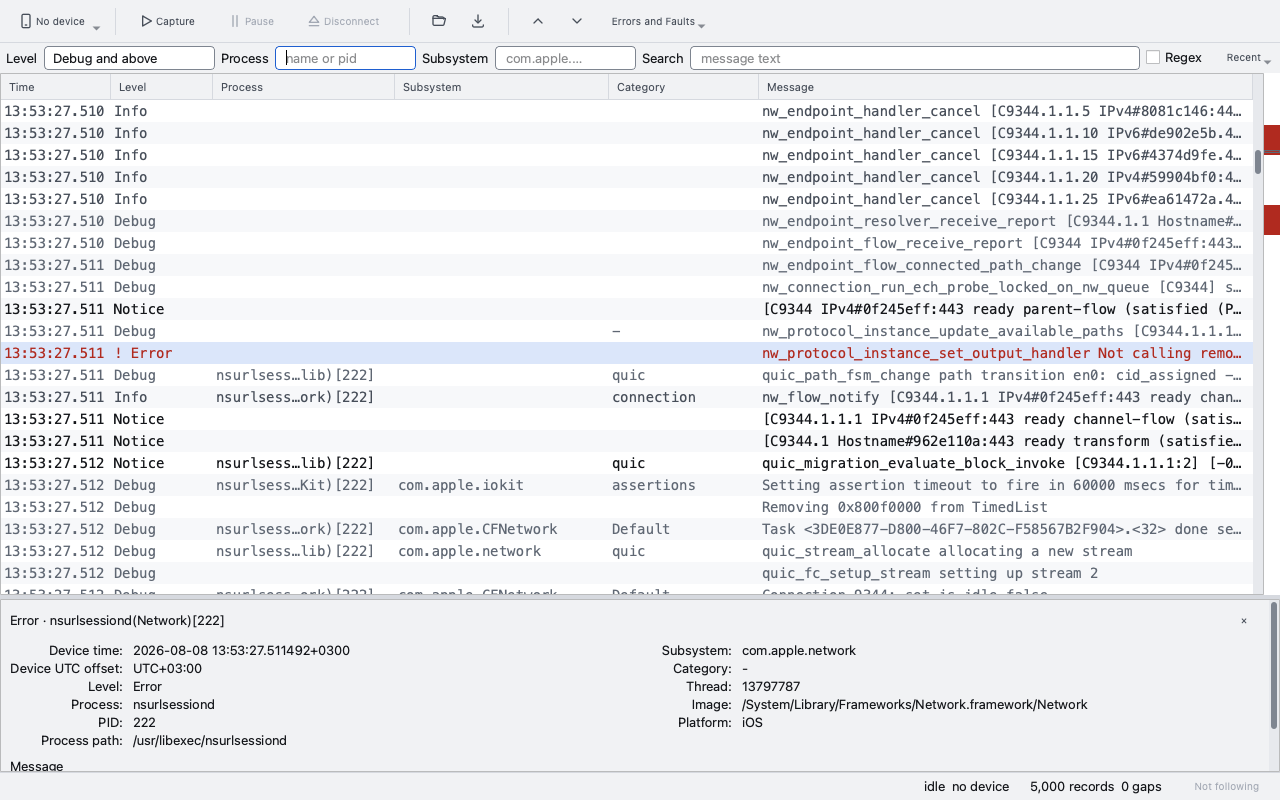Select the quic_migration_evaluate_block_invoke Notice row

click(626, 463)
